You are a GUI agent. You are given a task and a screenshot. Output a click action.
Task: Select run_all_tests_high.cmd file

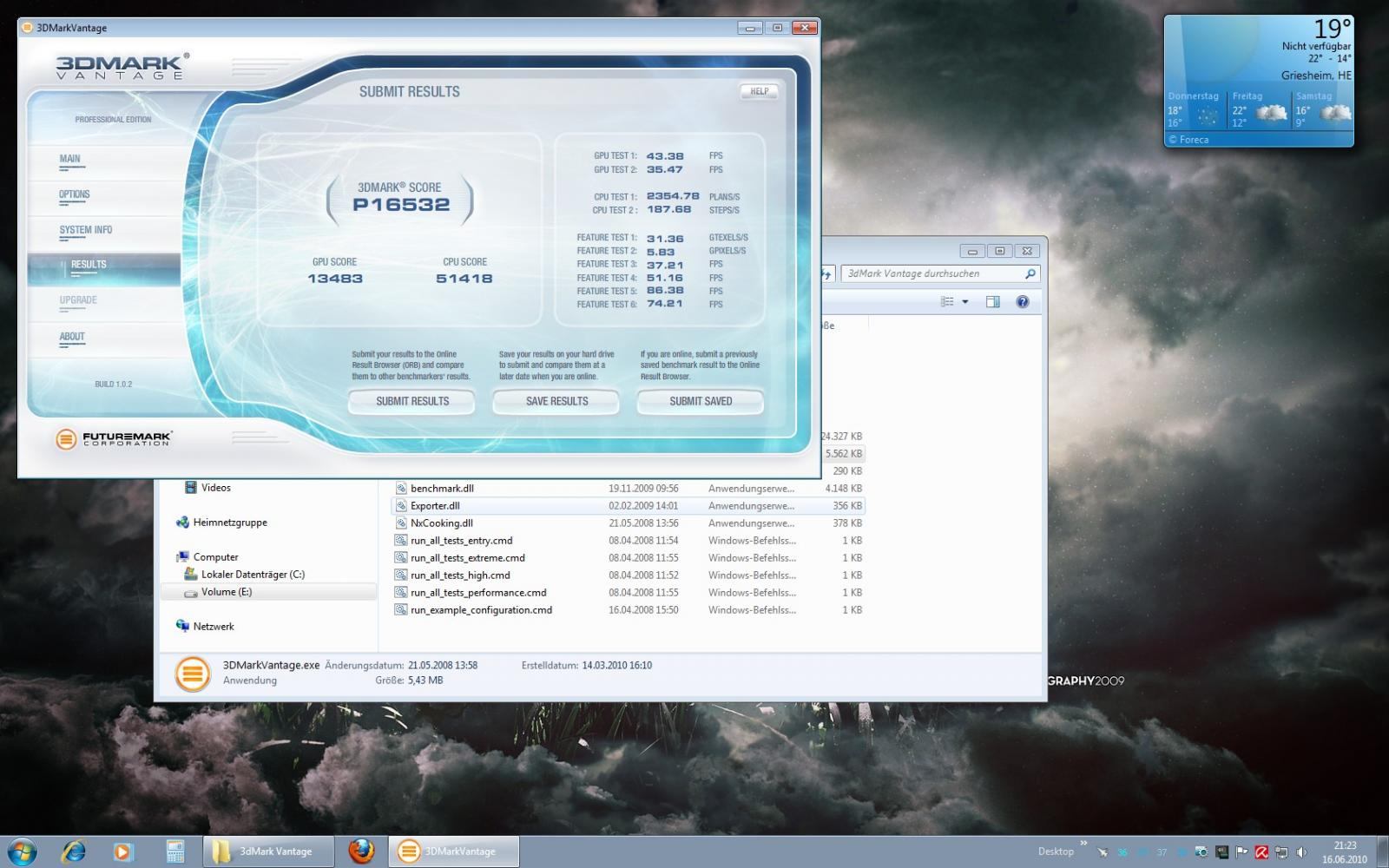[628, 575]
